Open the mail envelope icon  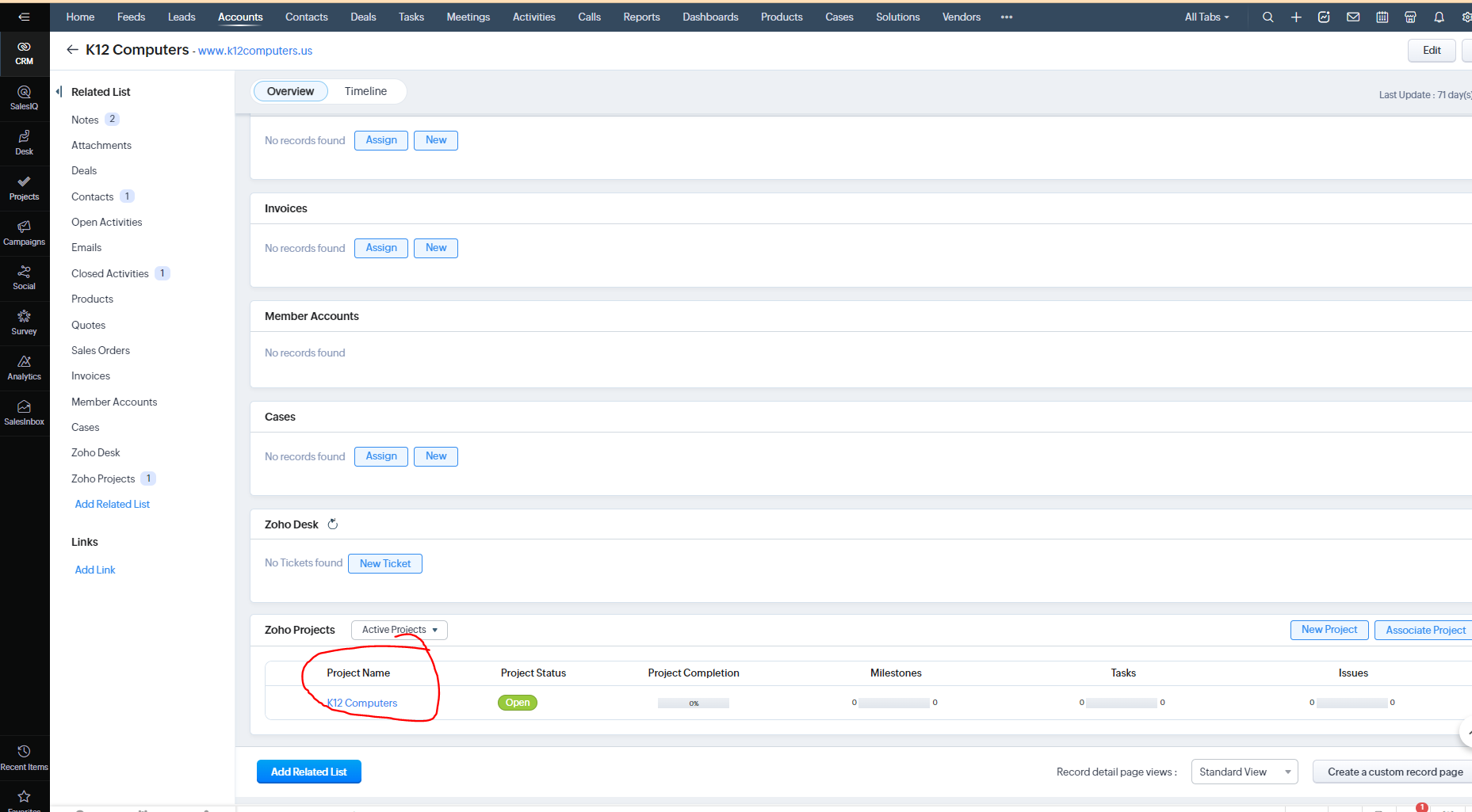coord(1353,17)
